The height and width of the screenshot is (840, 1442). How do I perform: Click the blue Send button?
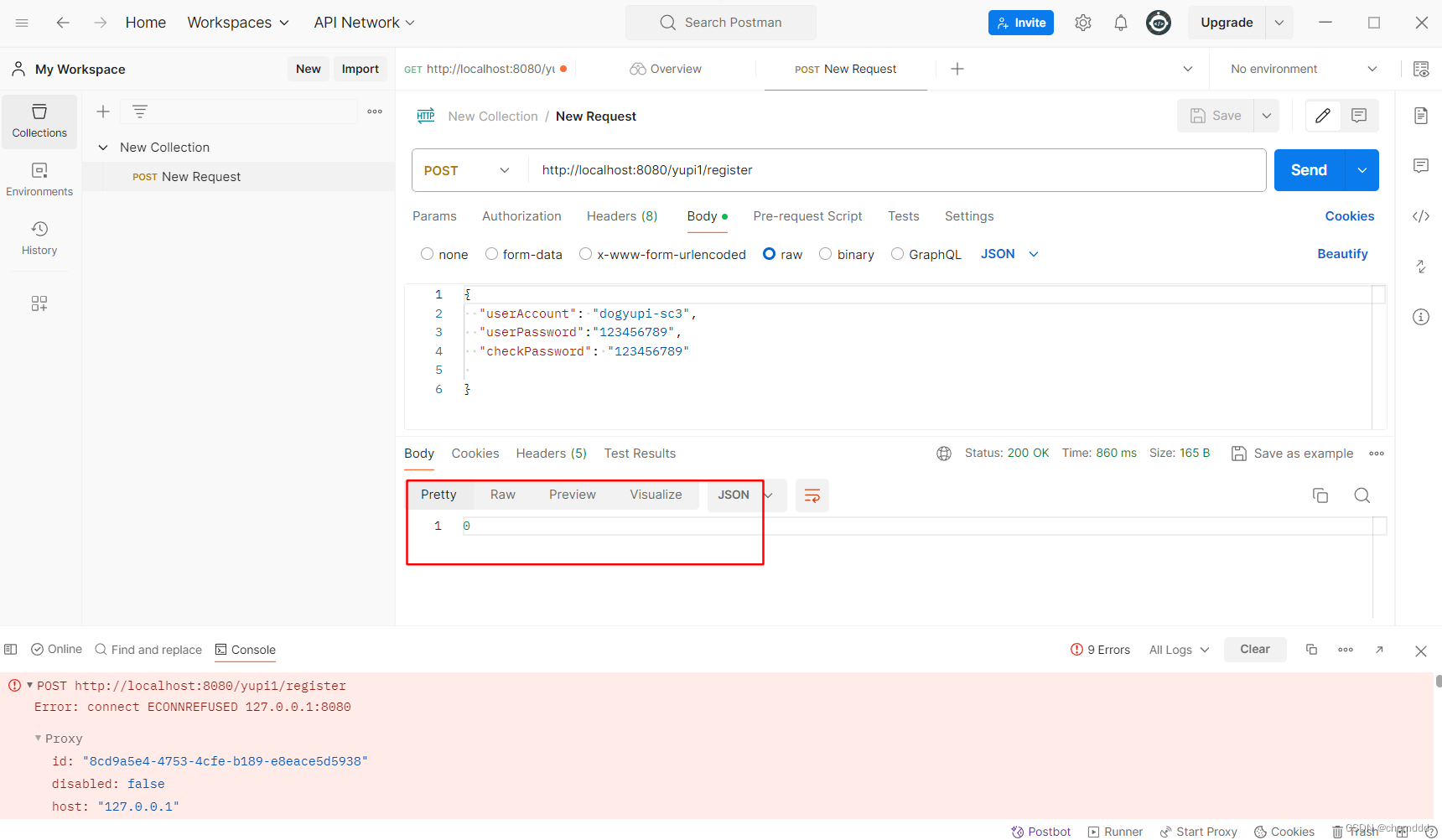1309,170
